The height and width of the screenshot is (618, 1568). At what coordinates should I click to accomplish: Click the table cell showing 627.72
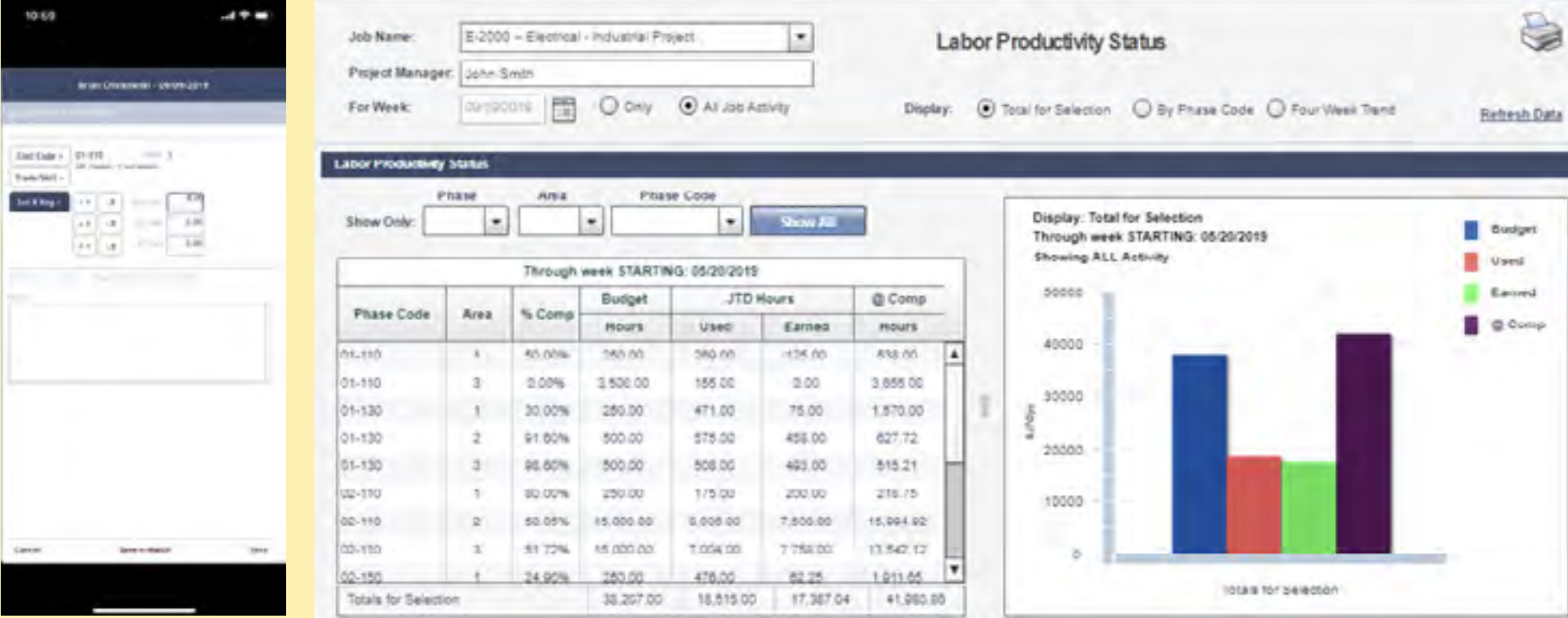coord(897,438)
